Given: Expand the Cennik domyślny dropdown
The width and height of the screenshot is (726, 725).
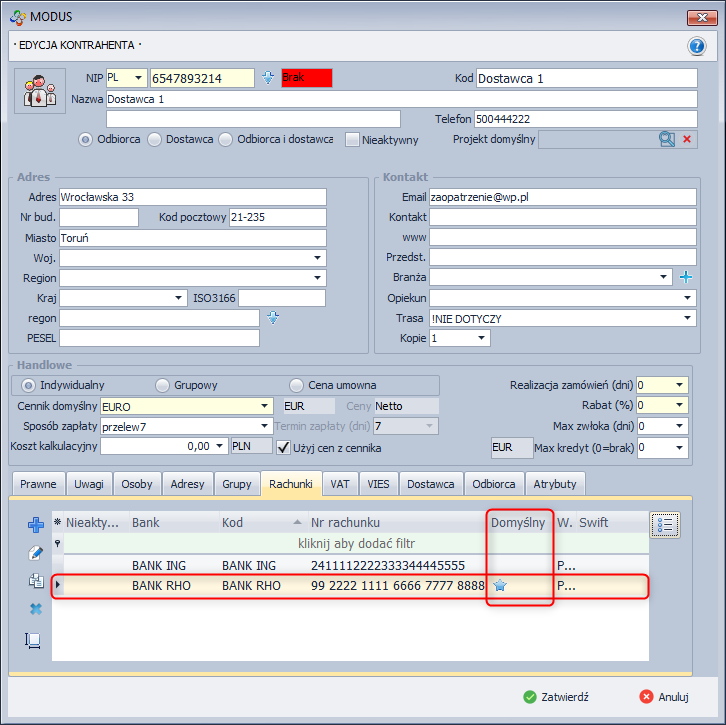Looking at the screenshot, I should pyautogui.click(x=264, y=406).
